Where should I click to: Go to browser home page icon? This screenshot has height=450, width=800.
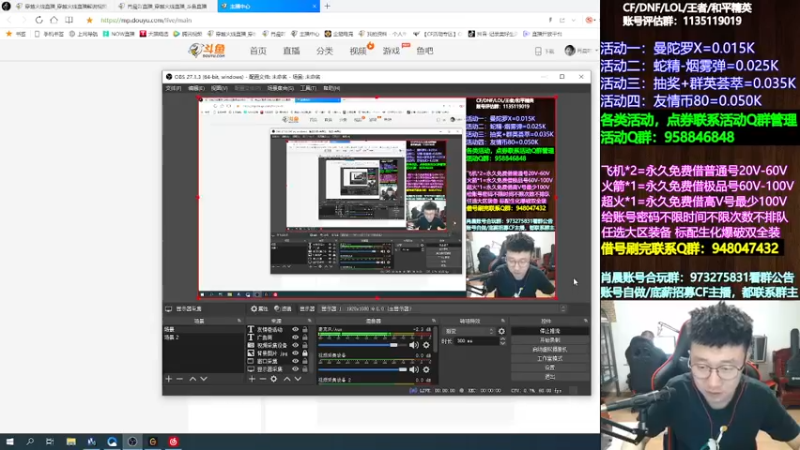[x=54, y=20]
